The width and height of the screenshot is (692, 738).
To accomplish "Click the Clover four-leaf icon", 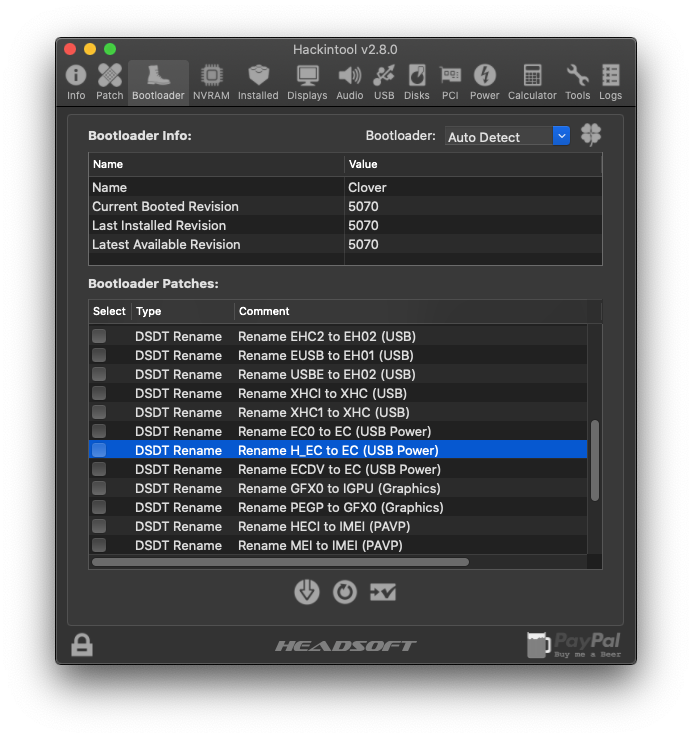I will (x=591, y=135).
